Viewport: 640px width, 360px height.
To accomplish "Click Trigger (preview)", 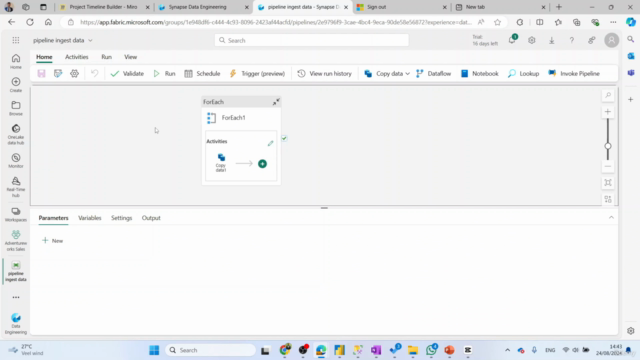I will click(257, 73).
